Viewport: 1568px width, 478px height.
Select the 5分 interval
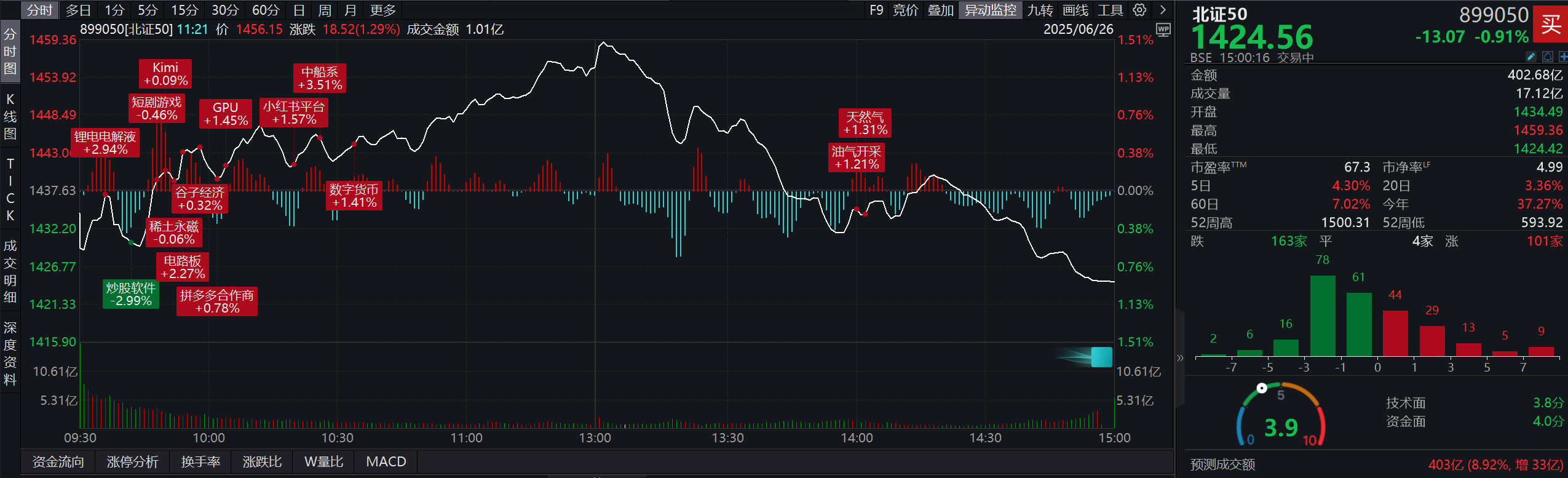pyautogui.click(x=148, y=10)
